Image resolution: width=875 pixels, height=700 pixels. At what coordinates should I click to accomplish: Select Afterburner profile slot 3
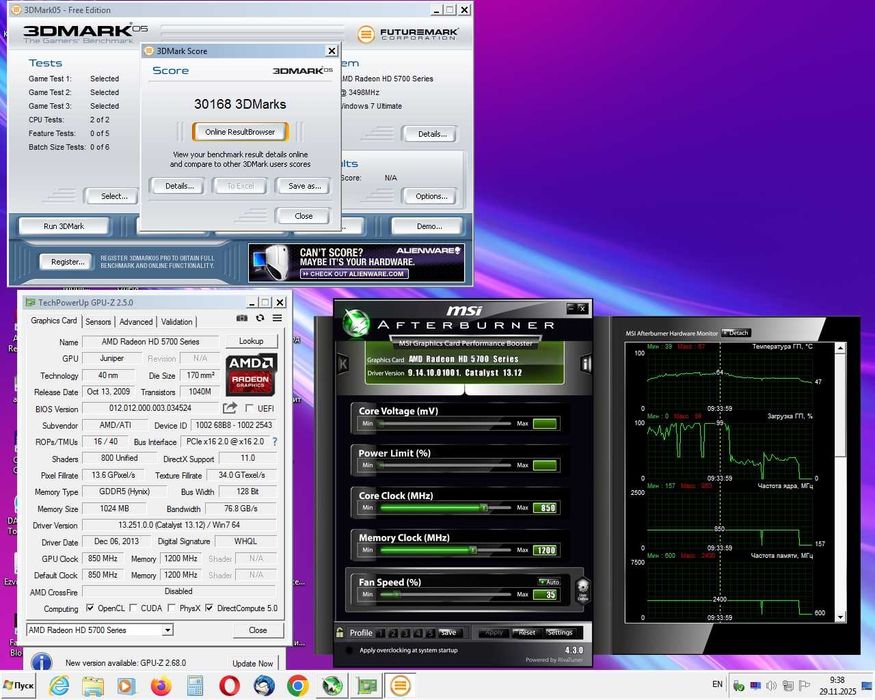406,633
